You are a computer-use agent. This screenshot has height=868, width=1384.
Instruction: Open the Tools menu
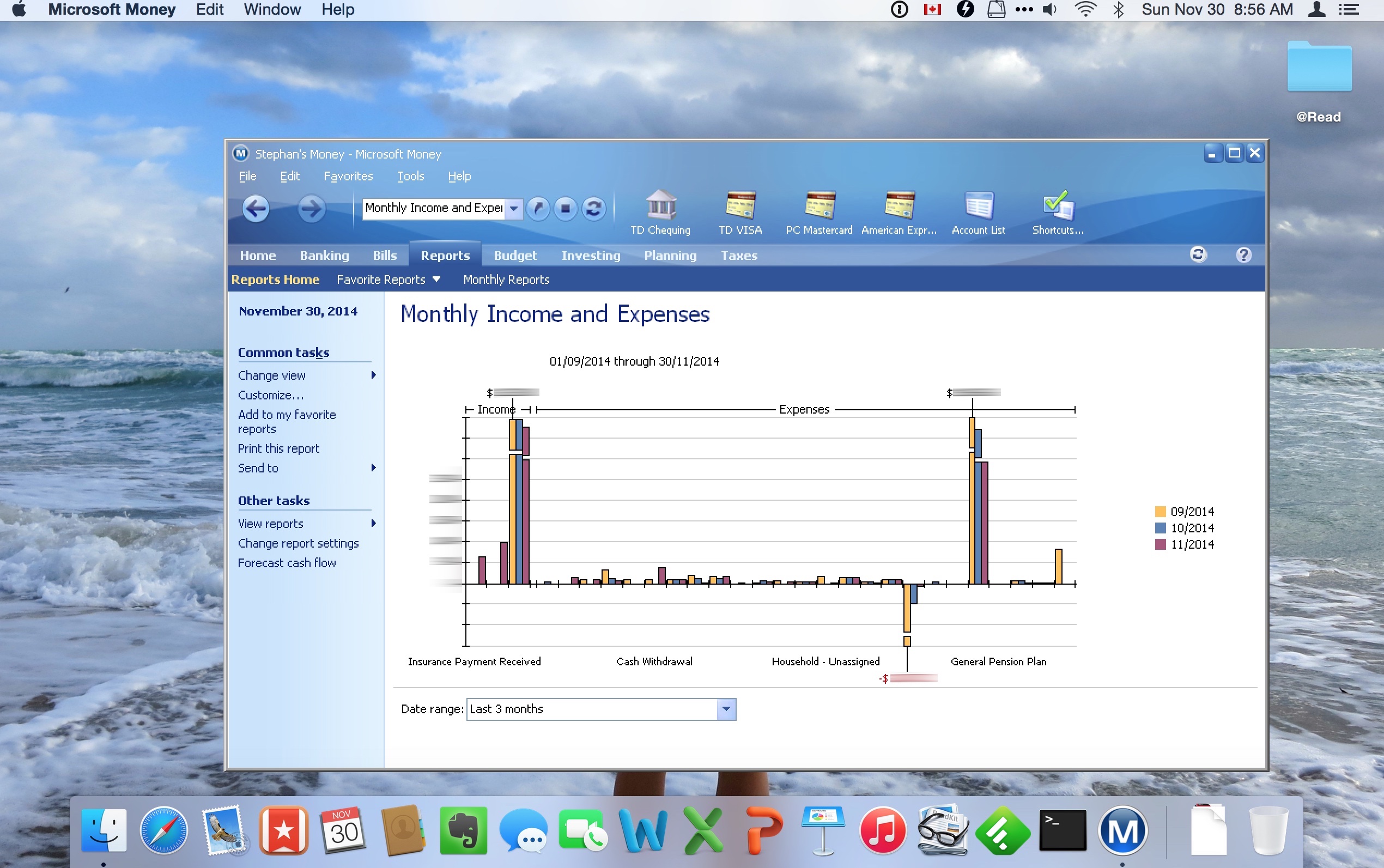coord(410,176)
